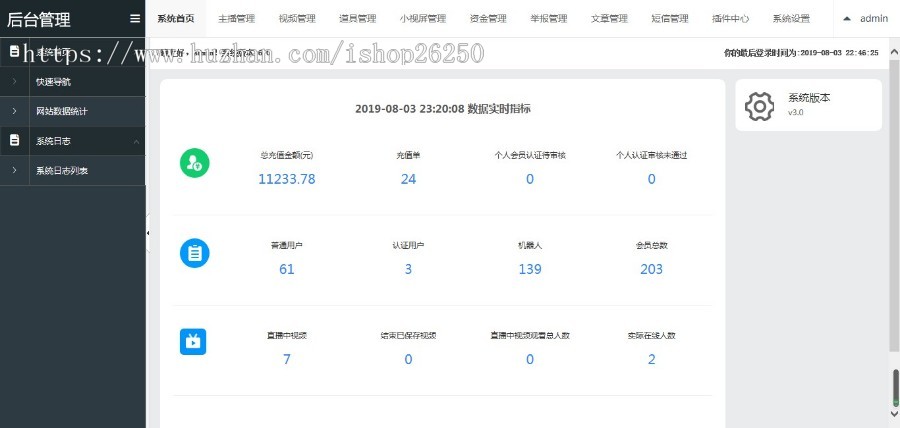Click the document icon next to 系统日志
The width and height of the screenshot is (900, 428).
coord(14,141)
